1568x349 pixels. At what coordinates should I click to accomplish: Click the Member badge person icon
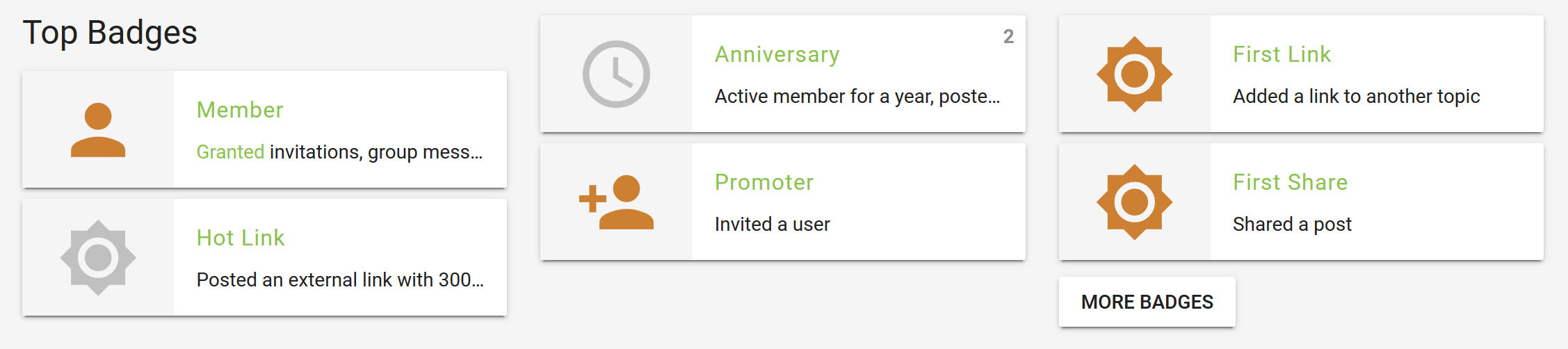click(98, 130)
